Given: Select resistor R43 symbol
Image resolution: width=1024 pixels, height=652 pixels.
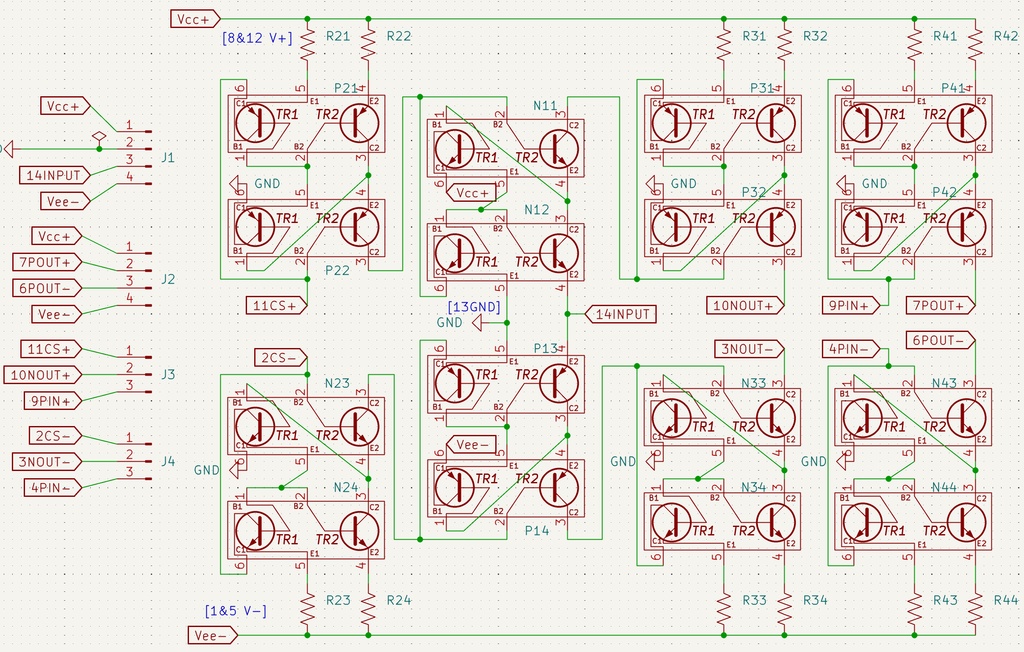Looking at the screenshot, I should point(914,608).
